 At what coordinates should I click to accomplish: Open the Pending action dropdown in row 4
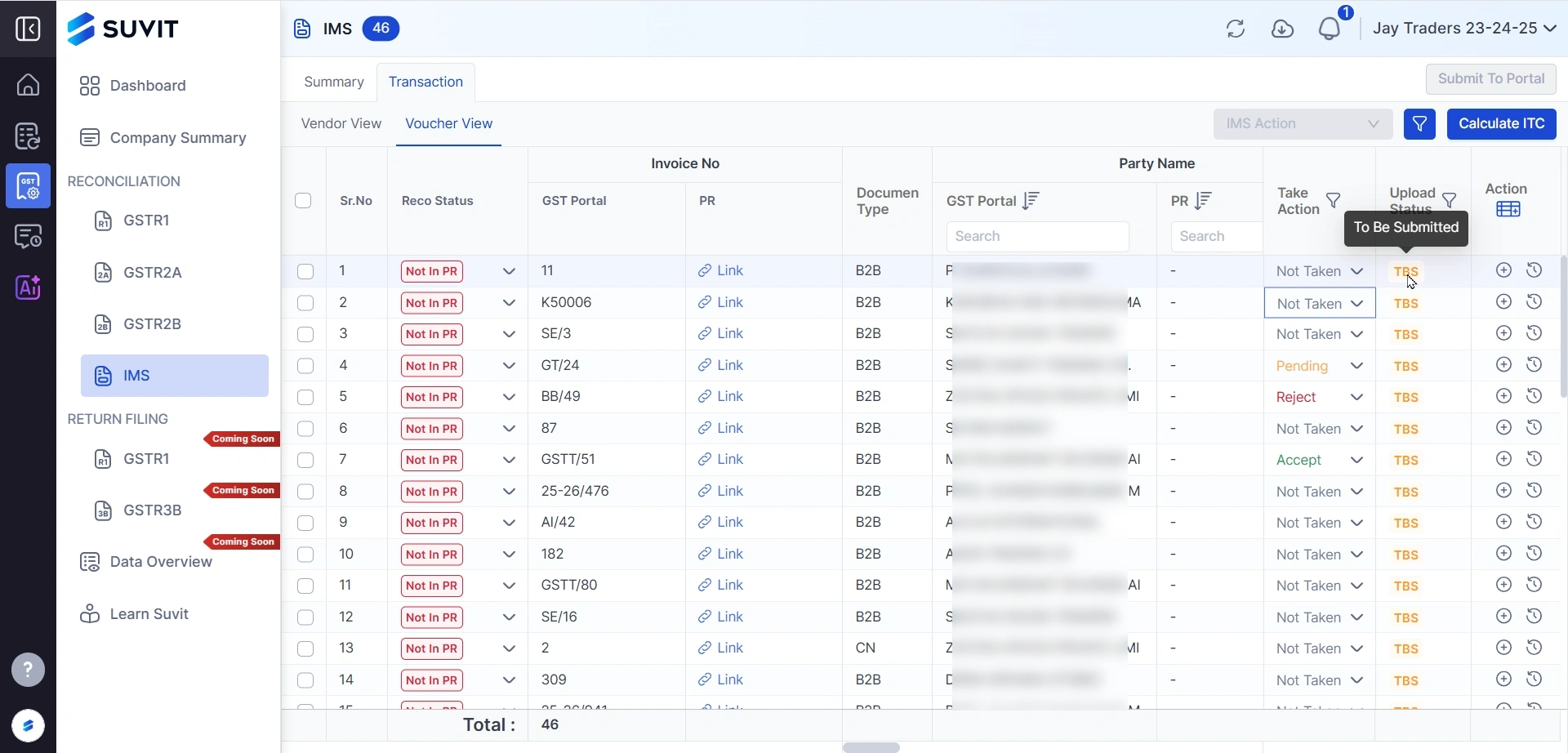pyautogui.click(x=1320, y=366)
